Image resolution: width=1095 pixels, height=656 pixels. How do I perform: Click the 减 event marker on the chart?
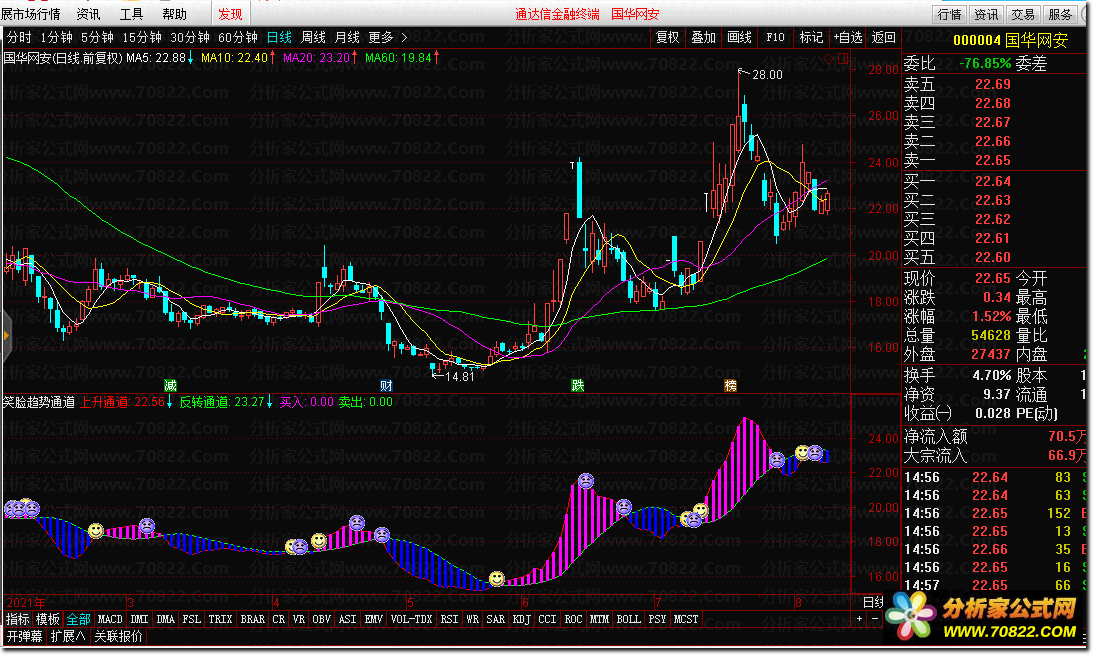tap(170, 386)
